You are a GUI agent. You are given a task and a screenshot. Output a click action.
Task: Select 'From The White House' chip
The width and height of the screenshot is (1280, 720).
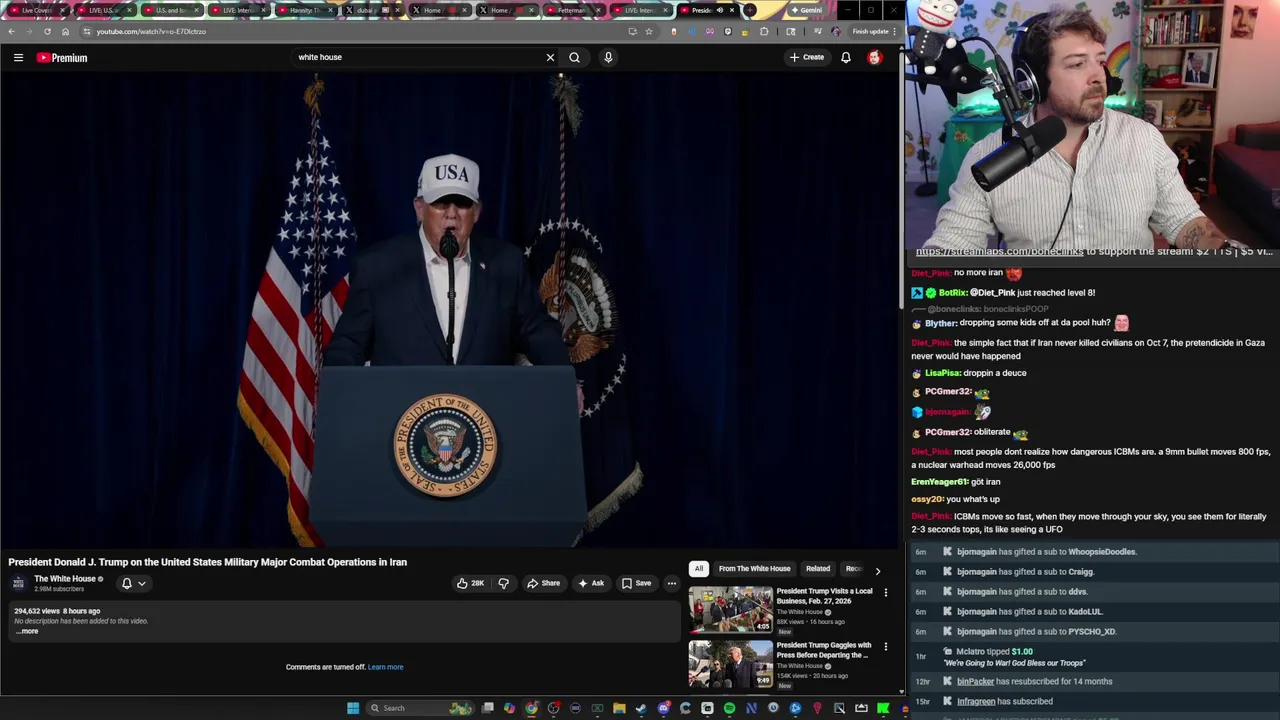tap(754, 568)
